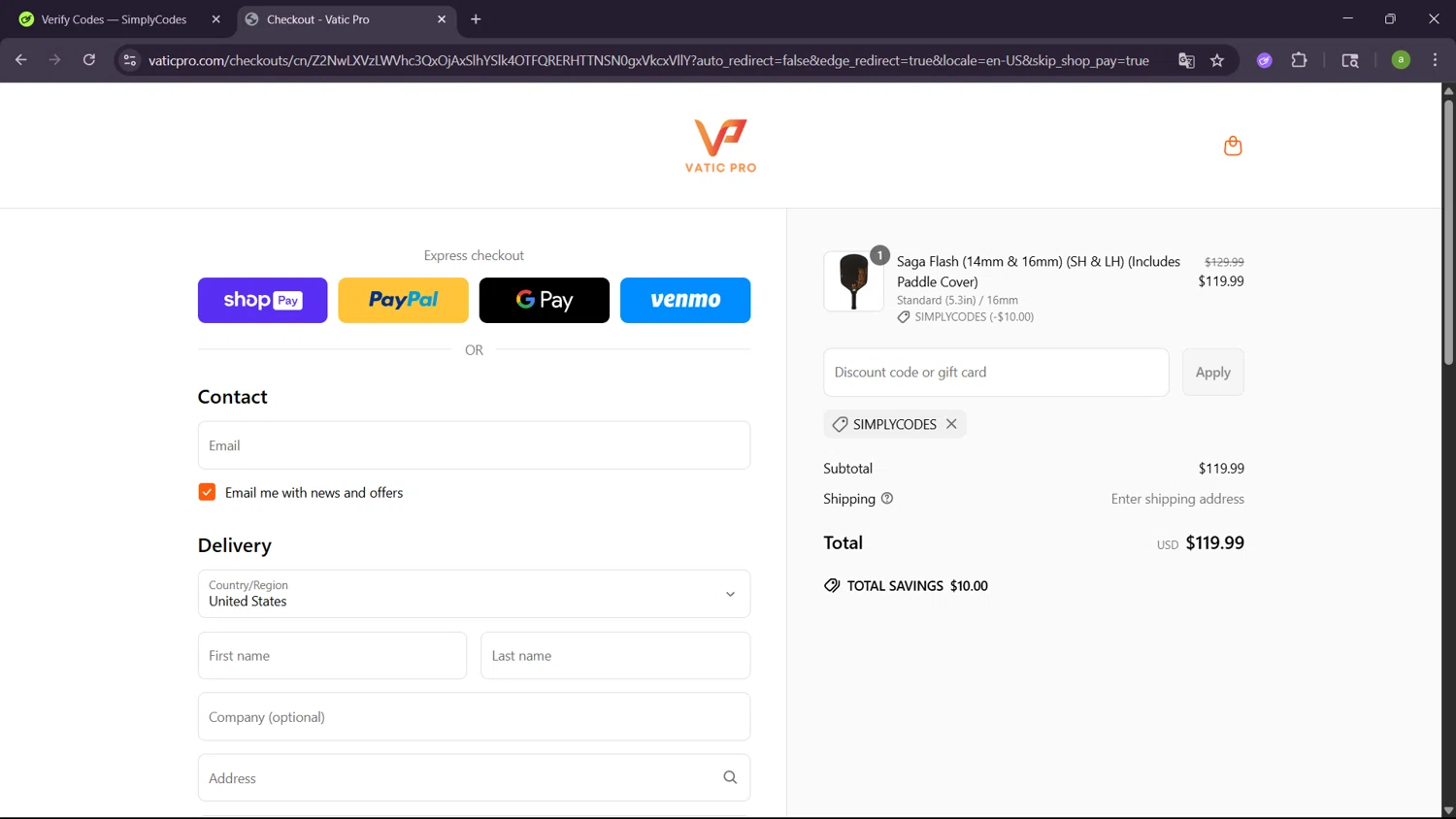Open a new browser tab
1456x819 pixels.
[476, 19]
